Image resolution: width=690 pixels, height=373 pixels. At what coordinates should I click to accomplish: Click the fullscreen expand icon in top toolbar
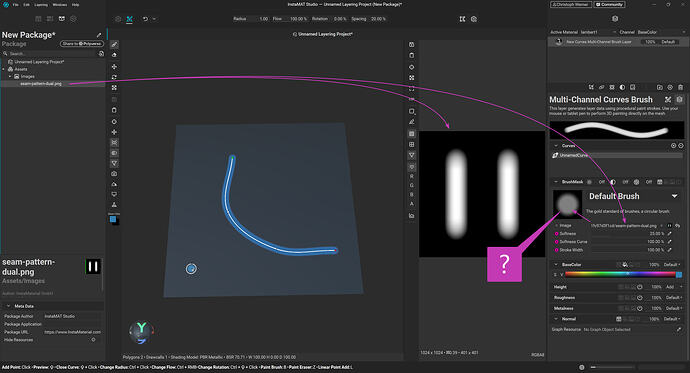coord(462,19)
